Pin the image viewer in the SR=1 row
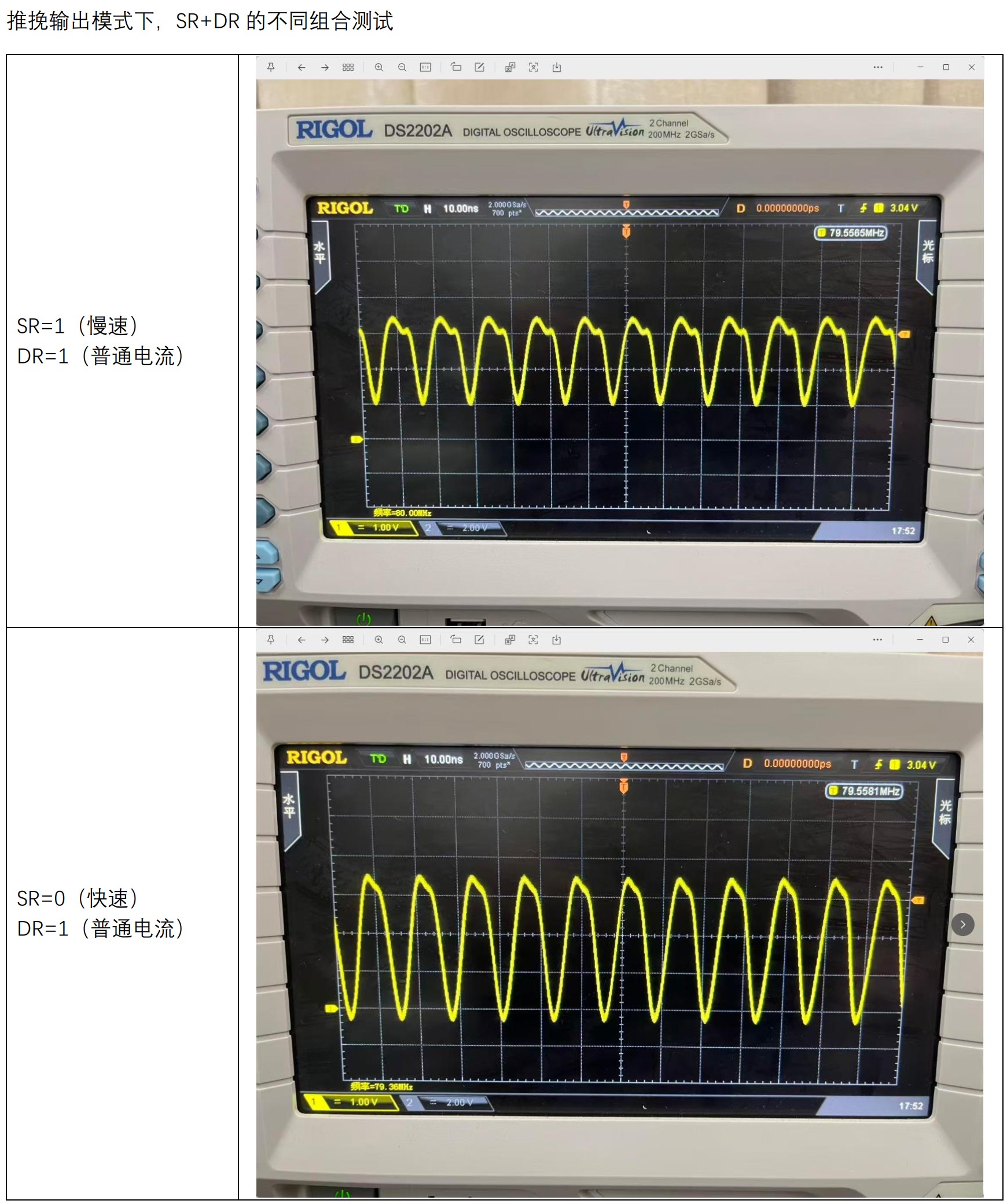The width and height of the screenshot is (1007, 1204). coord(270,67)
